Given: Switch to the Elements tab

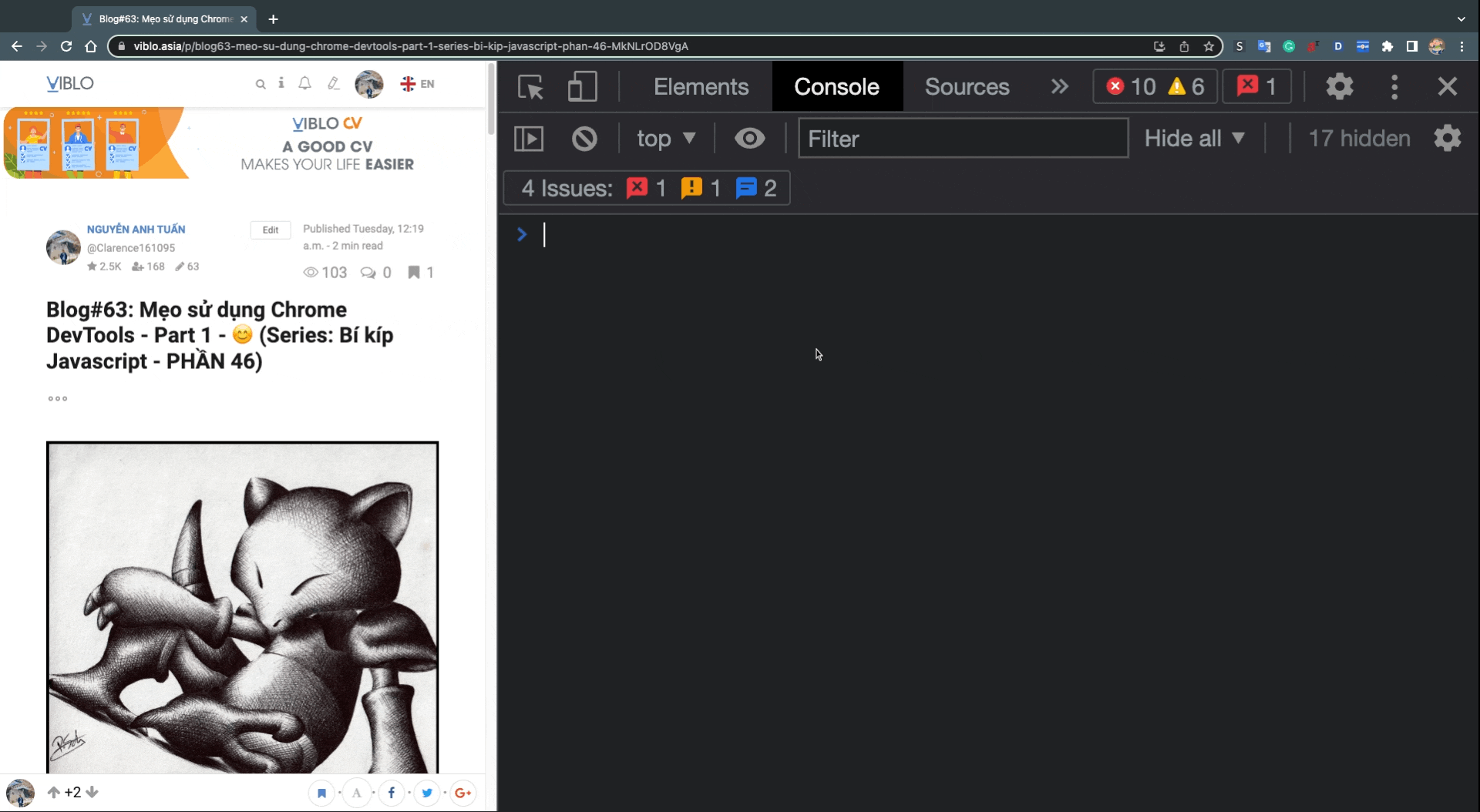Looking at the screenshot, I should (701, 86).
